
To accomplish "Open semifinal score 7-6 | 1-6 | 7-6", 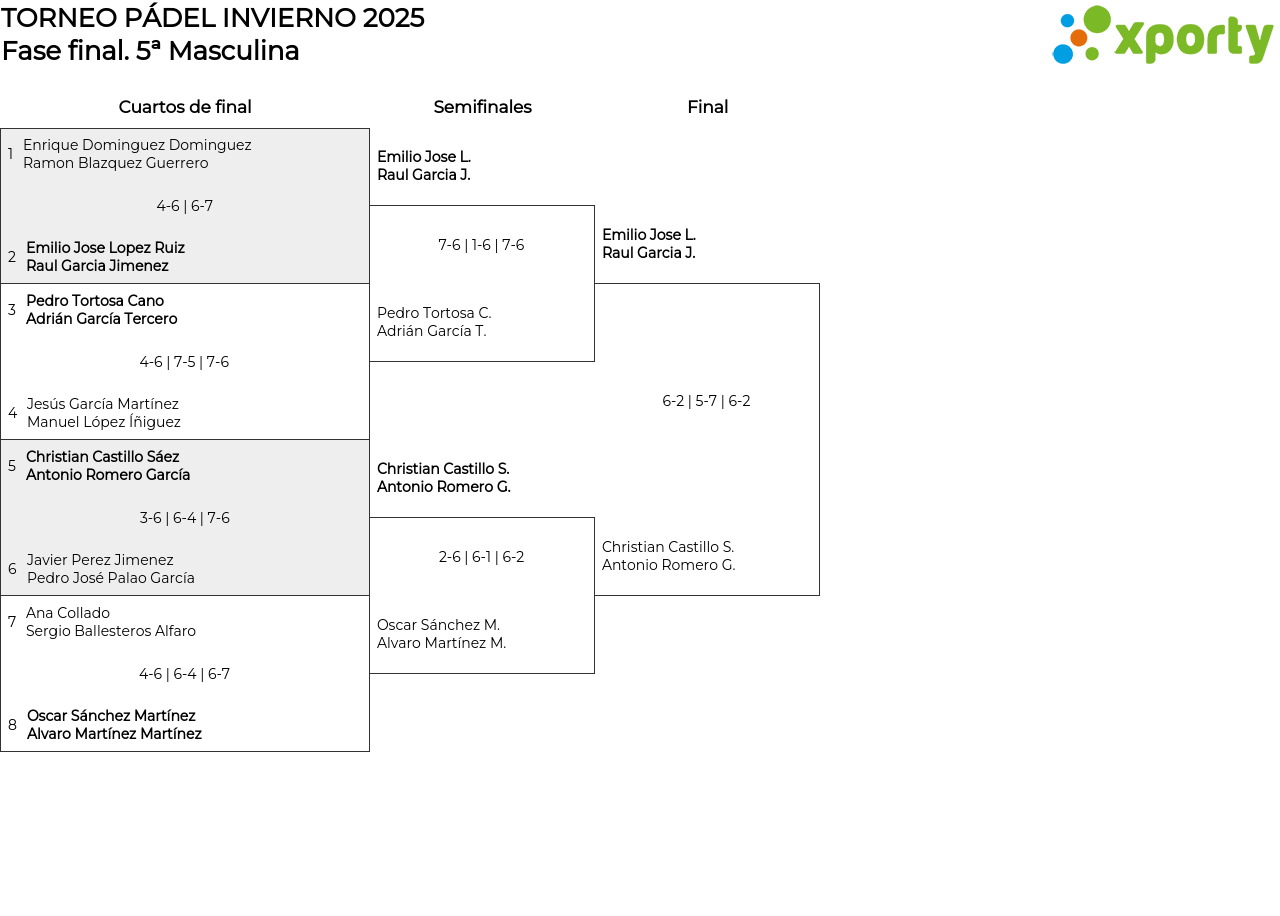I will tap(481, 245).
